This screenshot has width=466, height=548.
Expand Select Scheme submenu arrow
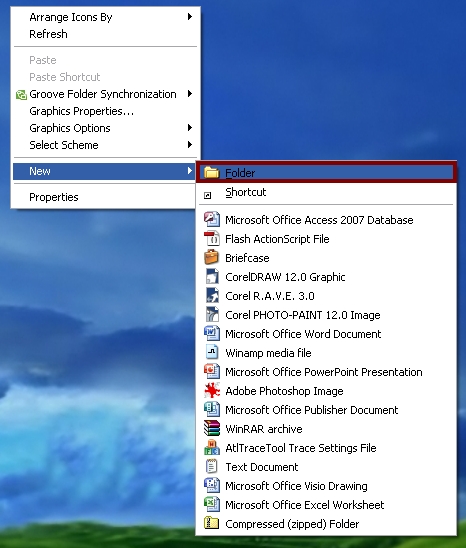pyautogui.click(x=190, y=144)
